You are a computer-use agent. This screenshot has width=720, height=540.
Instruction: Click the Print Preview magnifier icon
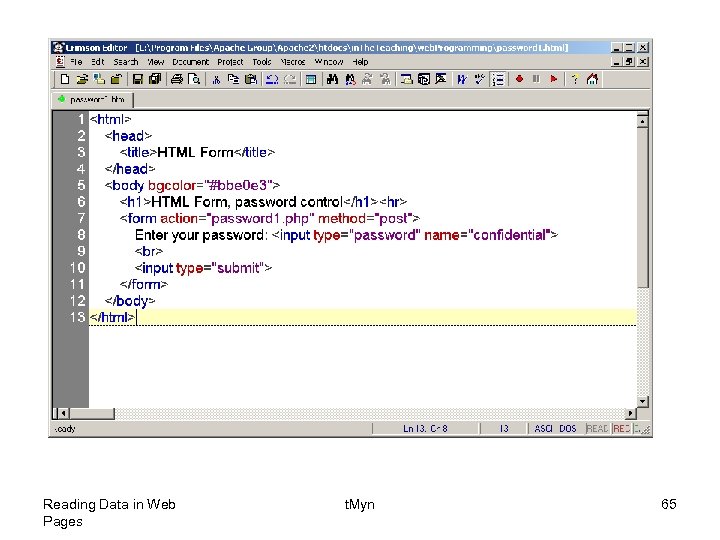pos(194,79)
